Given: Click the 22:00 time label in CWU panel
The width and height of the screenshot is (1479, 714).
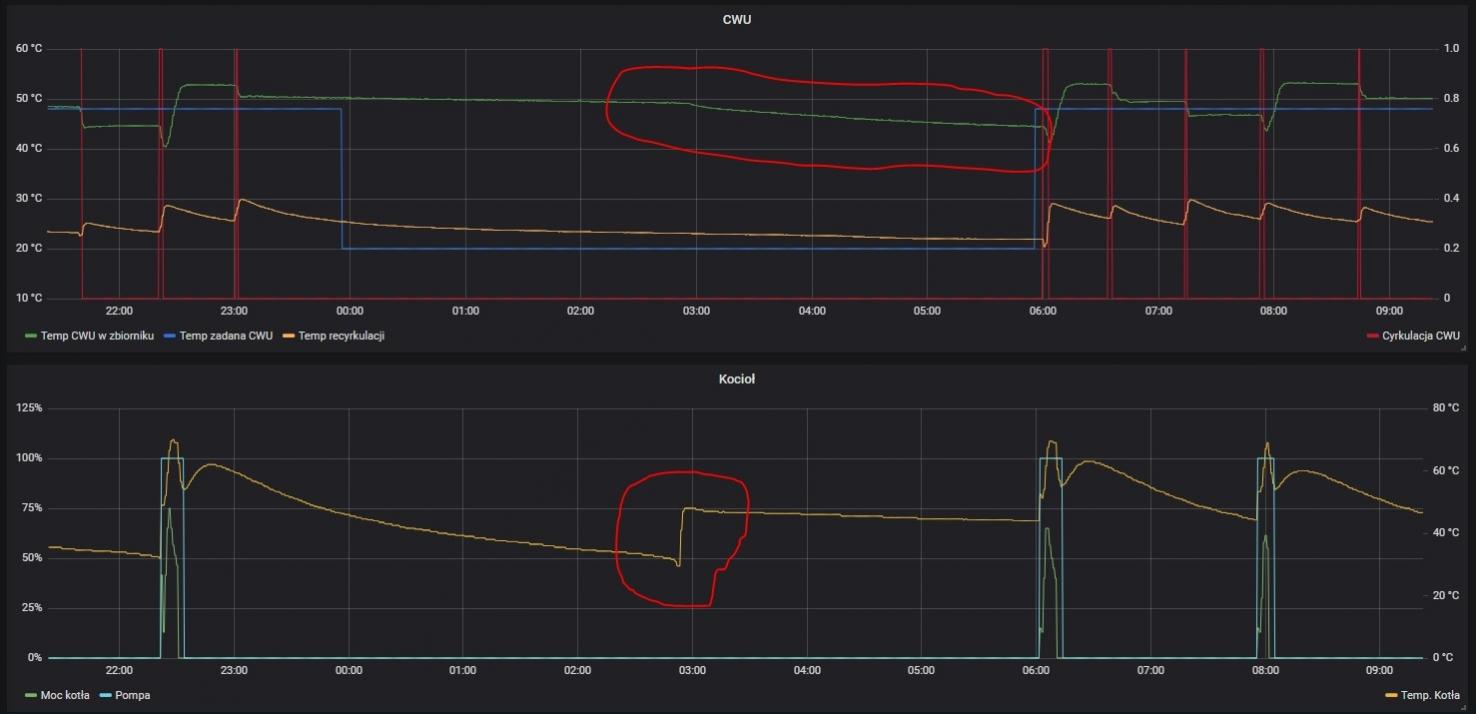Looking at the screenshot, I should tap(119, 311).
